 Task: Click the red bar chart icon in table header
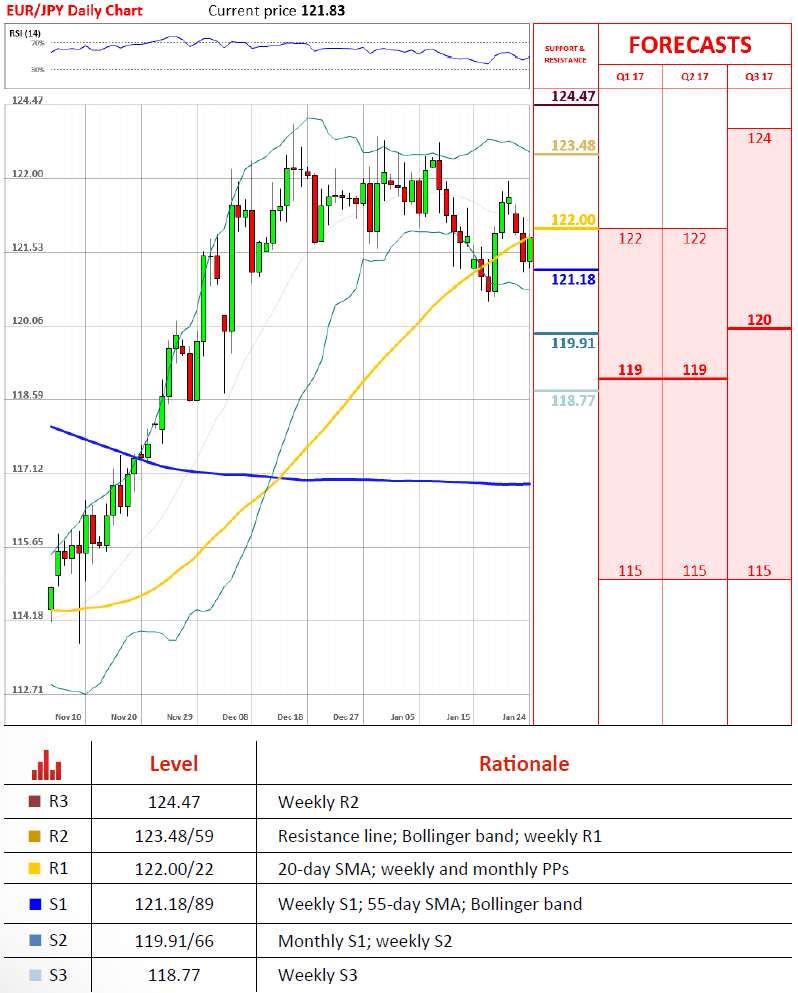[x=47, y=764]
